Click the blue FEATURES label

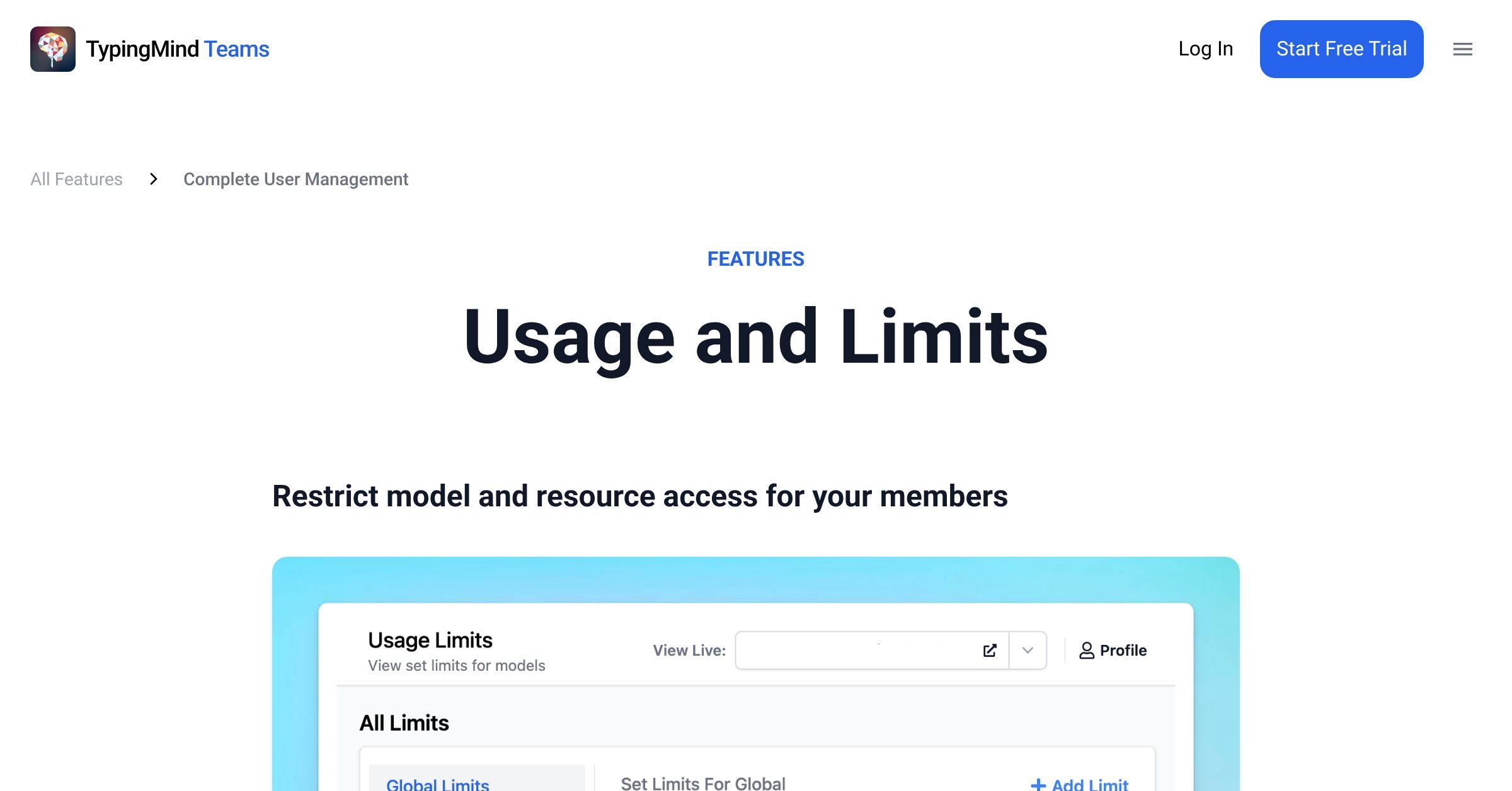[x=755, y=258]
